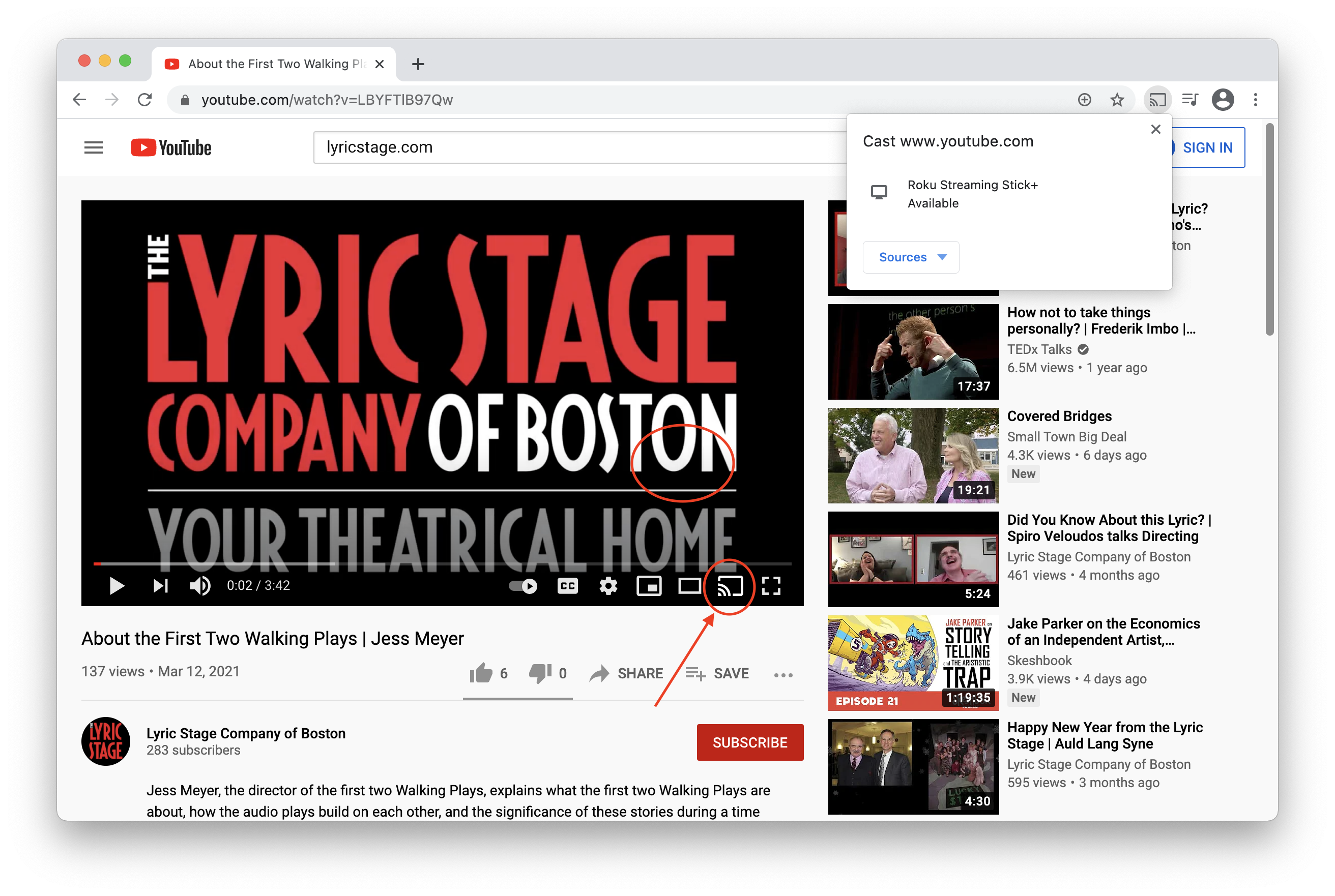The image size is (1335, 896).
Task: Click the Jake Parker on the Economics title
Action: click(1104, 632)
